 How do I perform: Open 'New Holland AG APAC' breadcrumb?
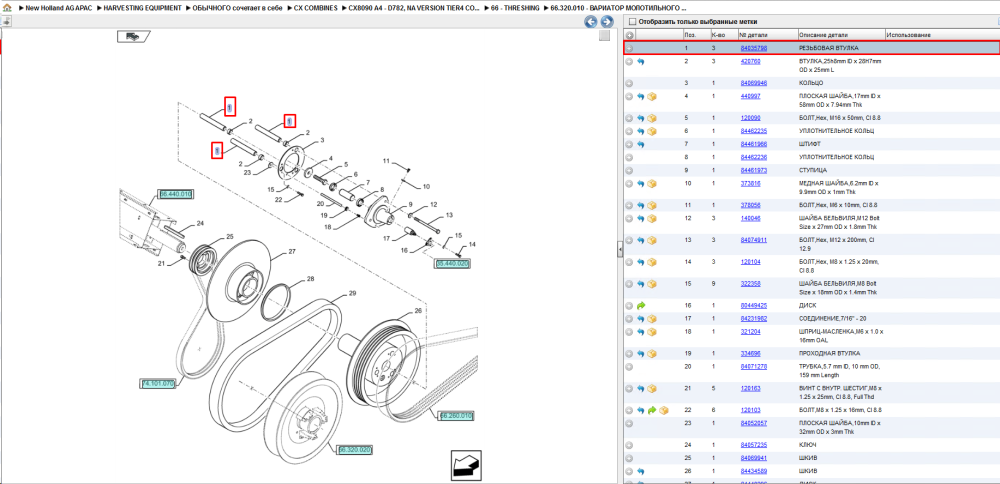[57, 8]
